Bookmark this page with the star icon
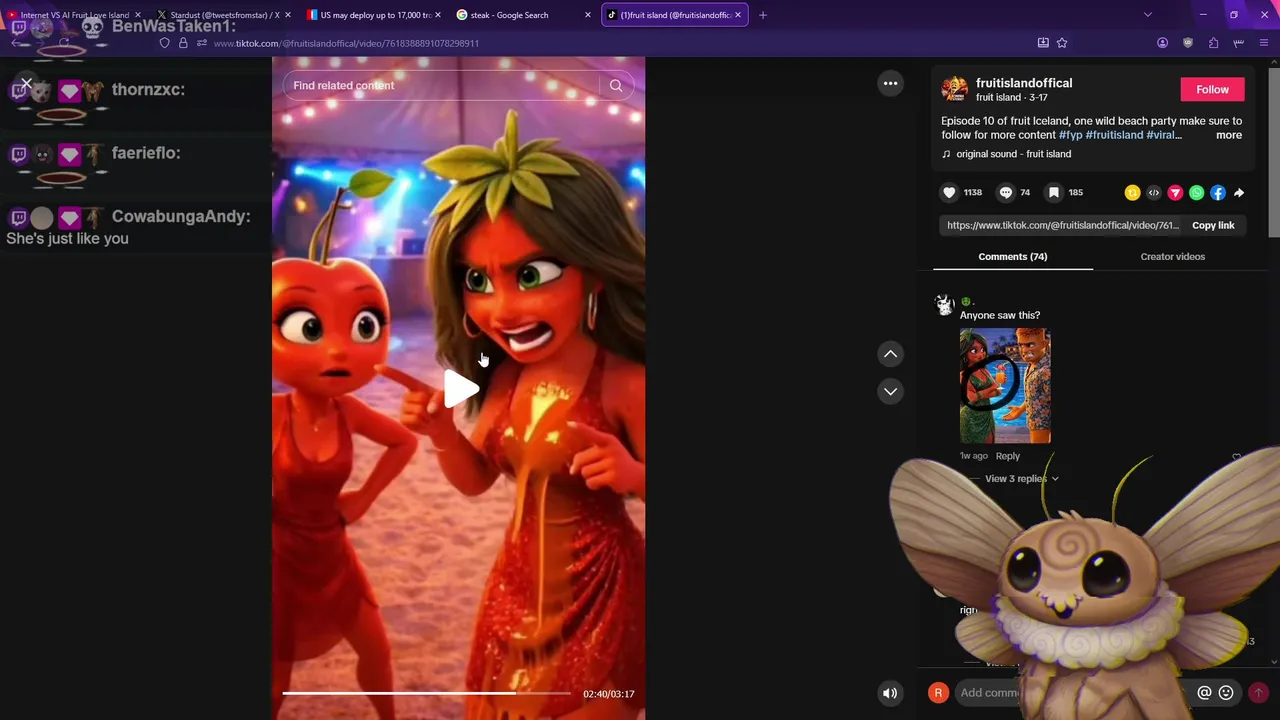Screen dimensions: 1280x720 coord(1062,43)
